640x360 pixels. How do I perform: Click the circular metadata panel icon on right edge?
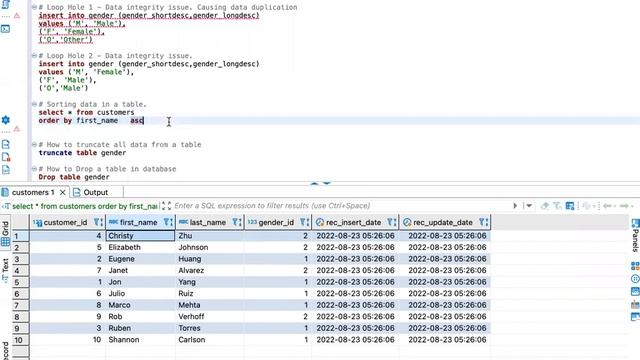635,279
